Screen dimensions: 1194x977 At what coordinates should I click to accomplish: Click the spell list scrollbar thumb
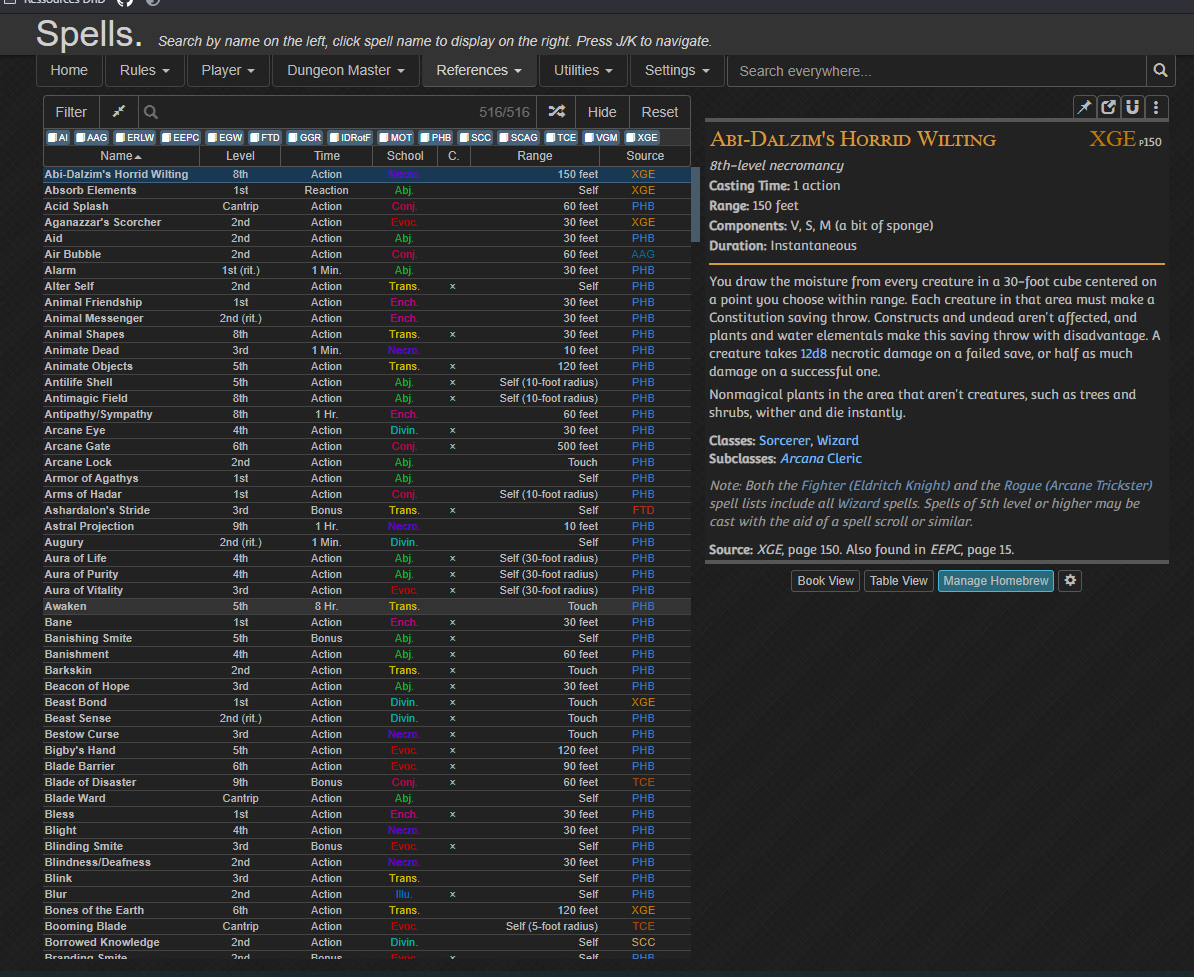[x=695, y=204]
